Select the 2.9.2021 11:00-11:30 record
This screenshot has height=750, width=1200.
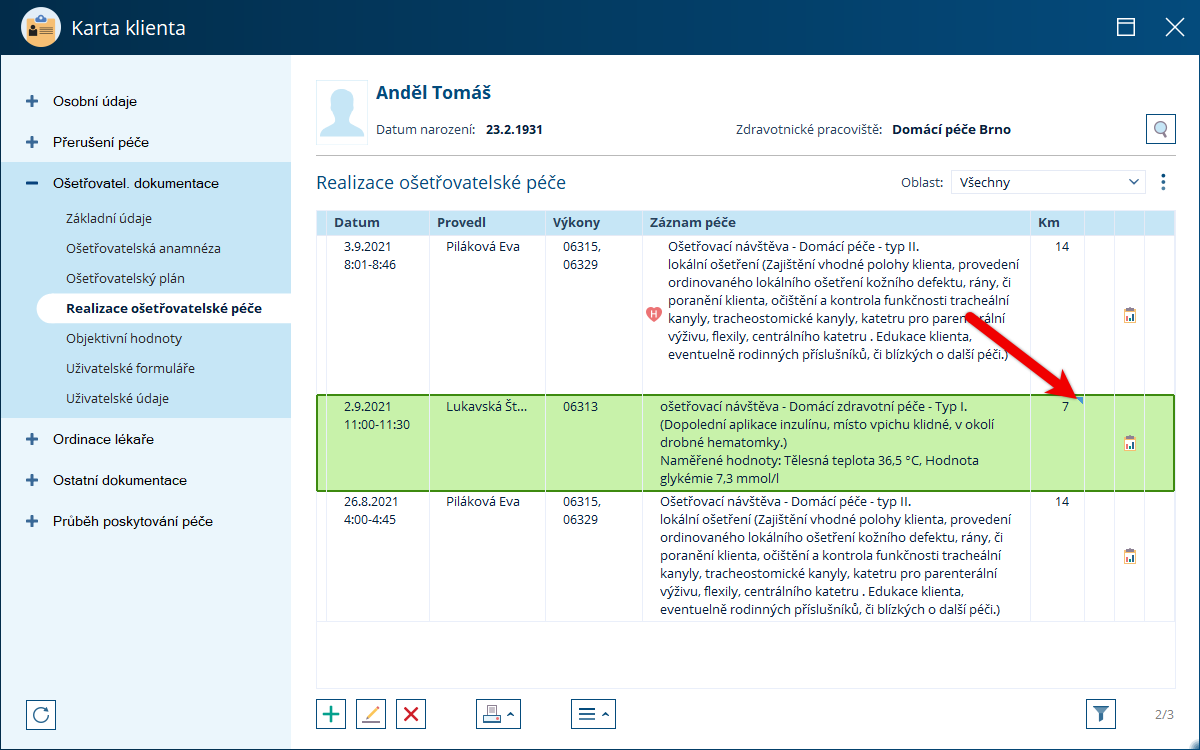pyautogui.click(x=745, y=443)
